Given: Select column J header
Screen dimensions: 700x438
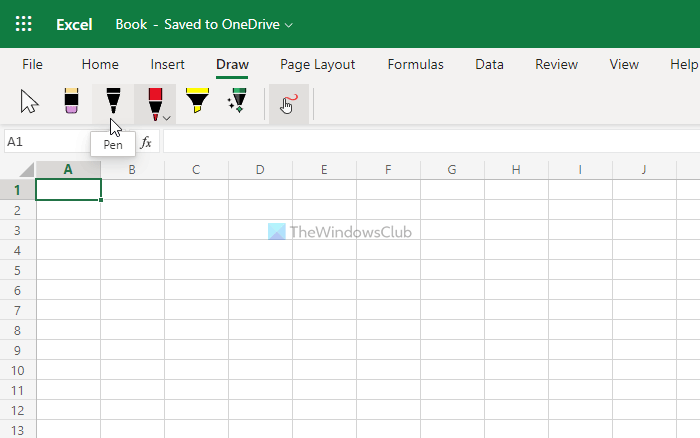Looking at the screenshot, I should tap(644, 170).
